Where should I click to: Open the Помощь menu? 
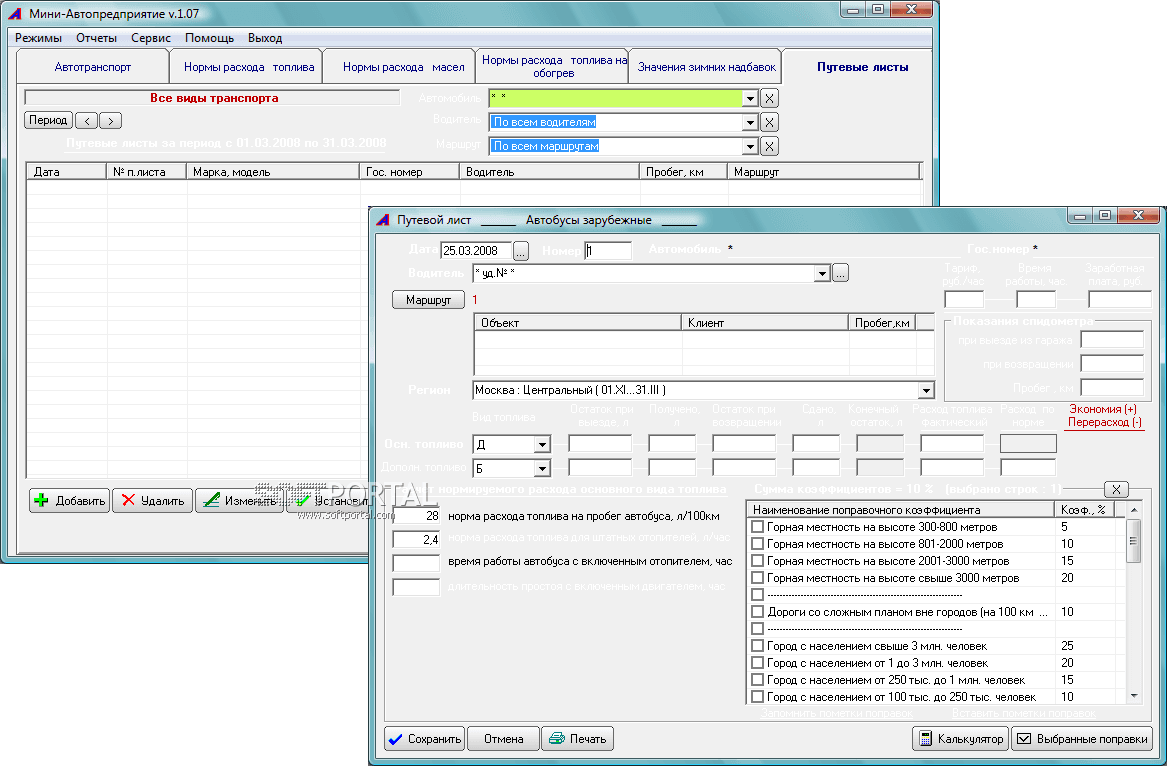209,38
